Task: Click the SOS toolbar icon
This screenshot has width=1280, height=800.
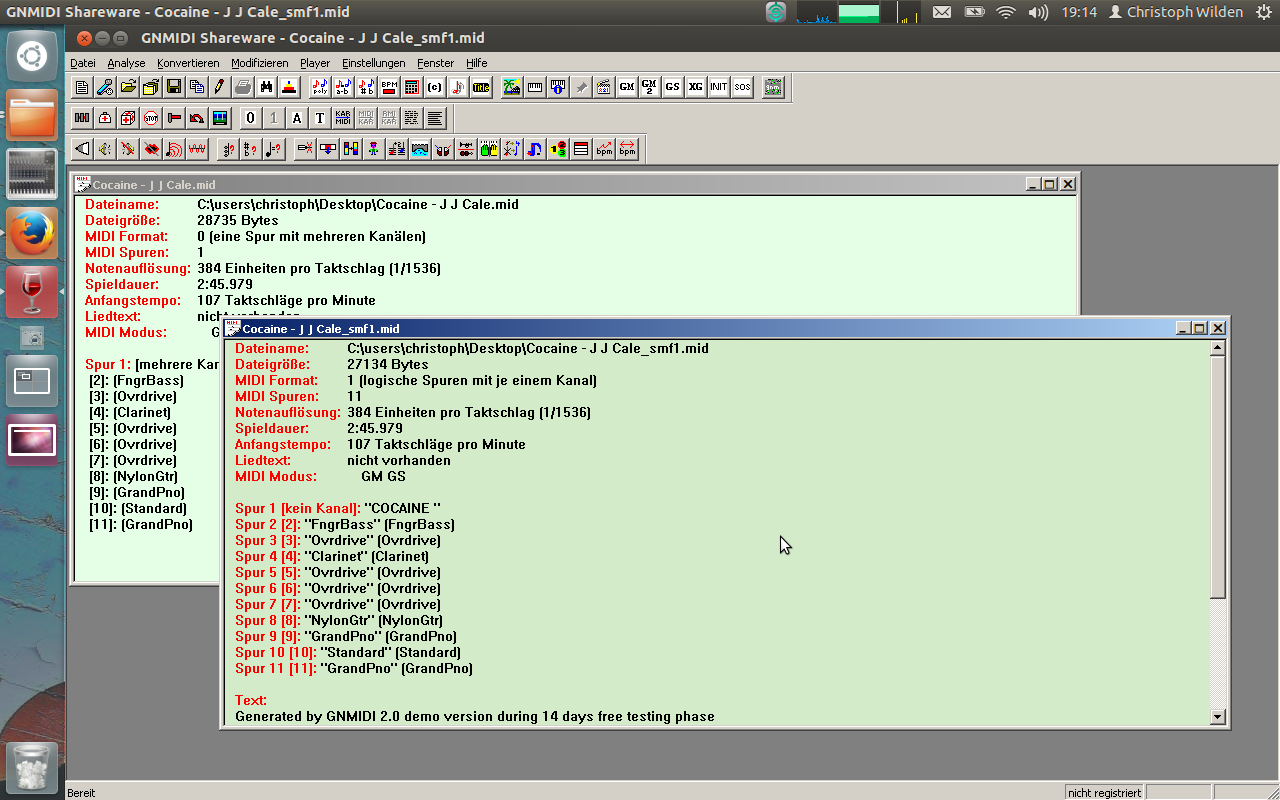Action: pos(742,87)
